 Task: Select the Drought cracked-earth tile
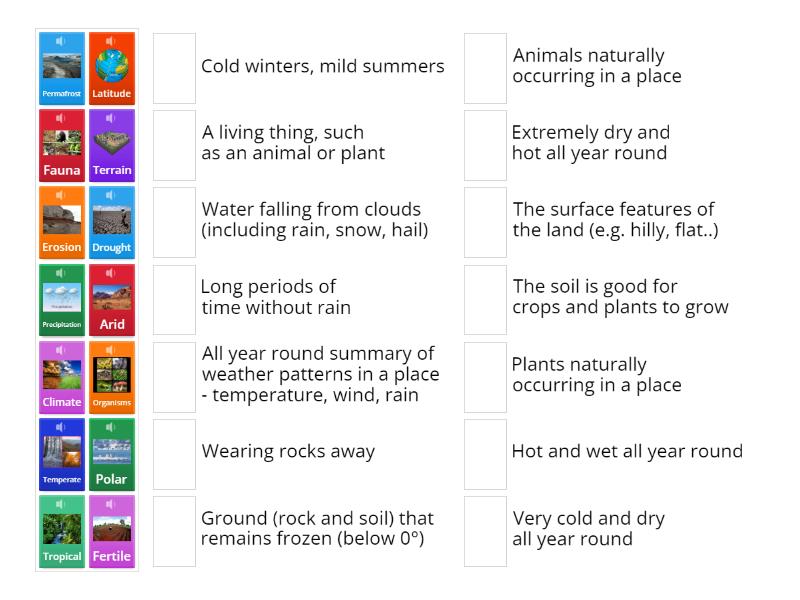pos(112,221)
